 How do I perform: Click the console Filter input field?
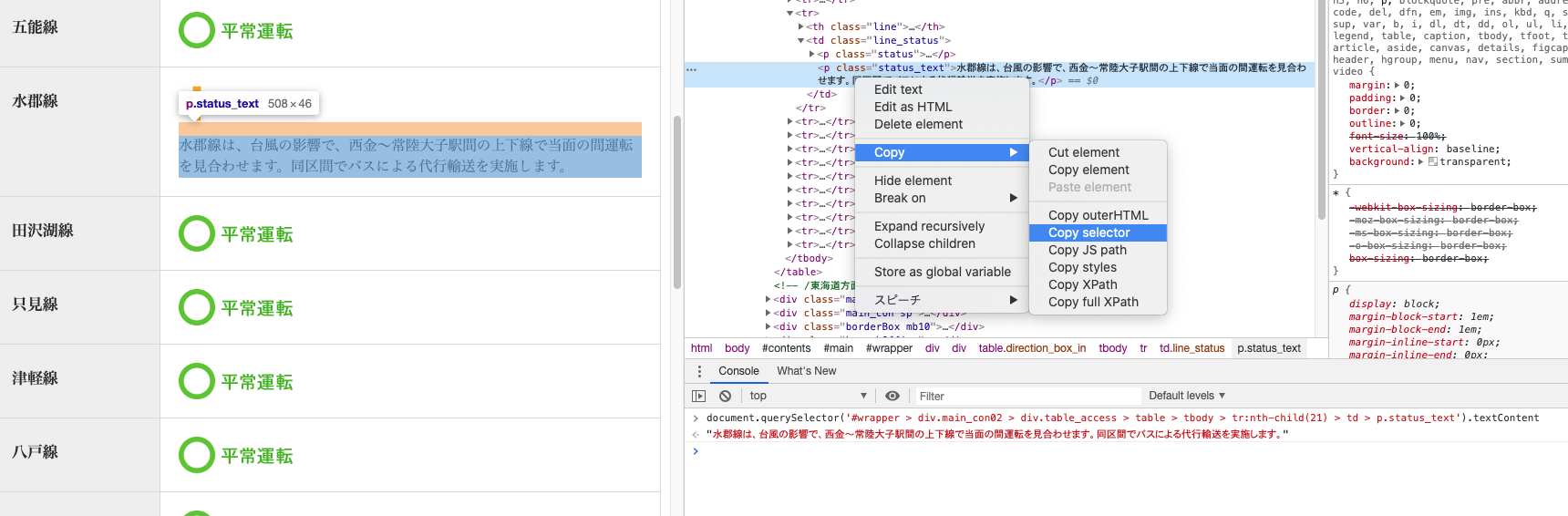pos(1026,396)
